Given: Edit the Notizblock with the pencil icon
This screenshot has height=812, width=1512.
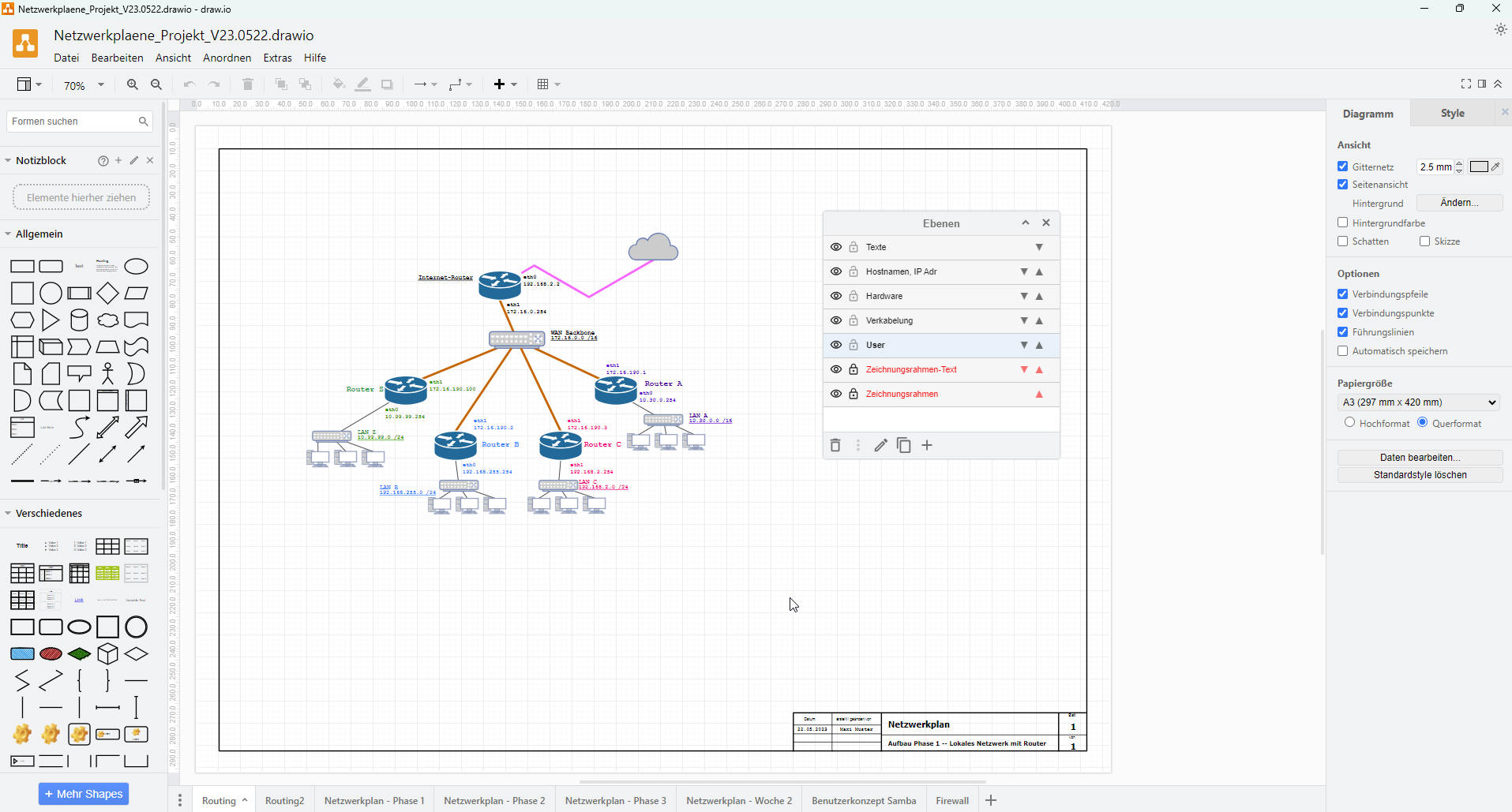Looking at the screenshot, I should point(134,160).
